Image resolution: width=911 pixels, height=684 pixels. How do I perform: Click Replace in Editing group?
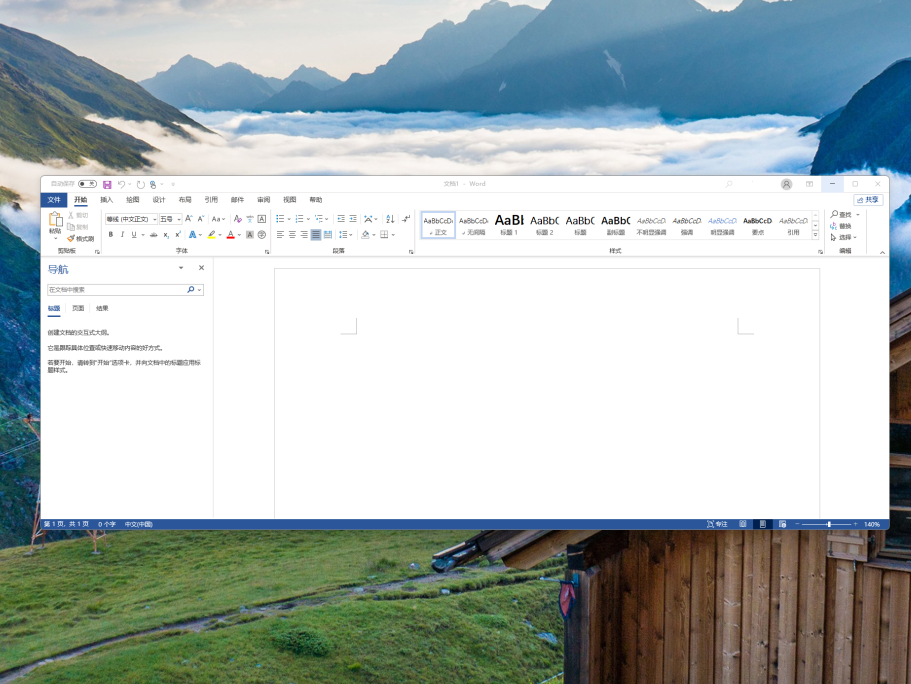[841, 226]
